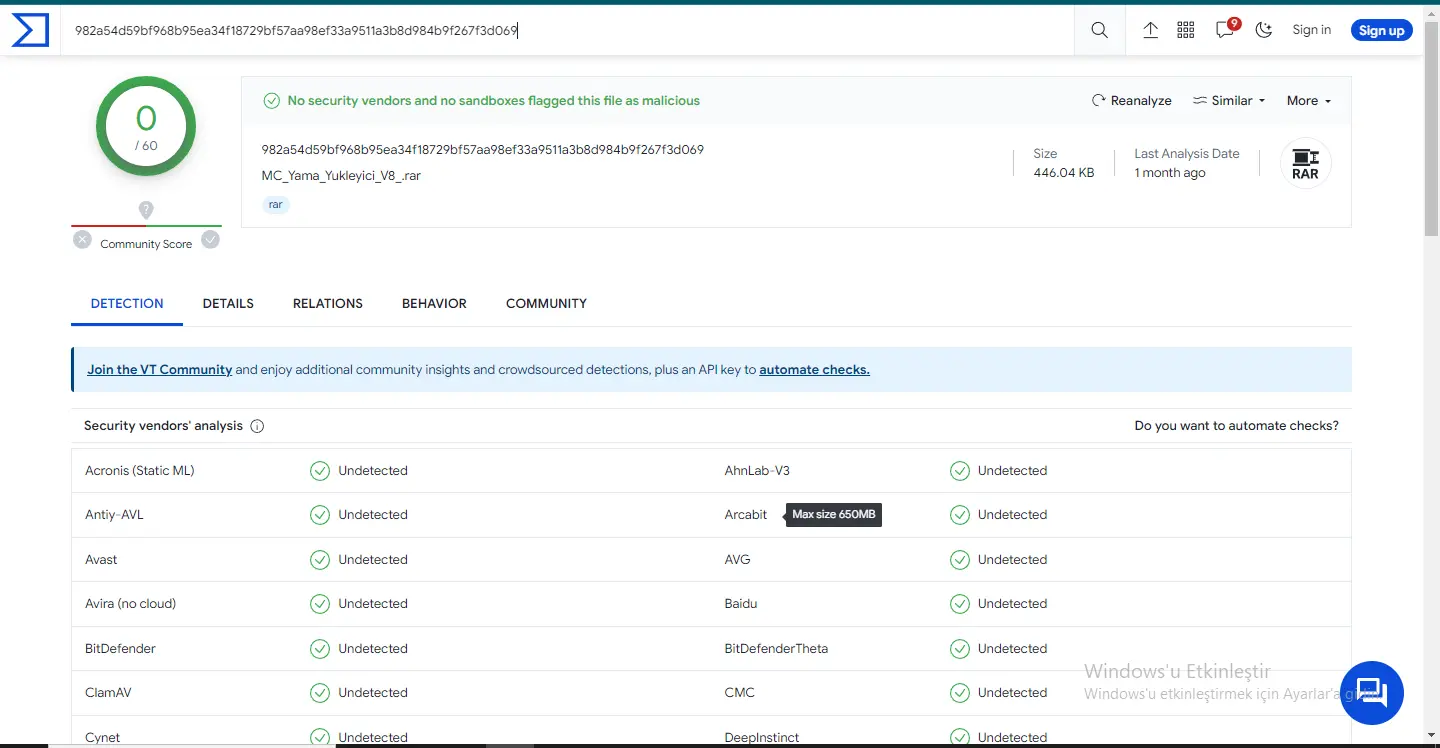
Task: Click Join the VT Community link
Action: click(x=160, y=370)
